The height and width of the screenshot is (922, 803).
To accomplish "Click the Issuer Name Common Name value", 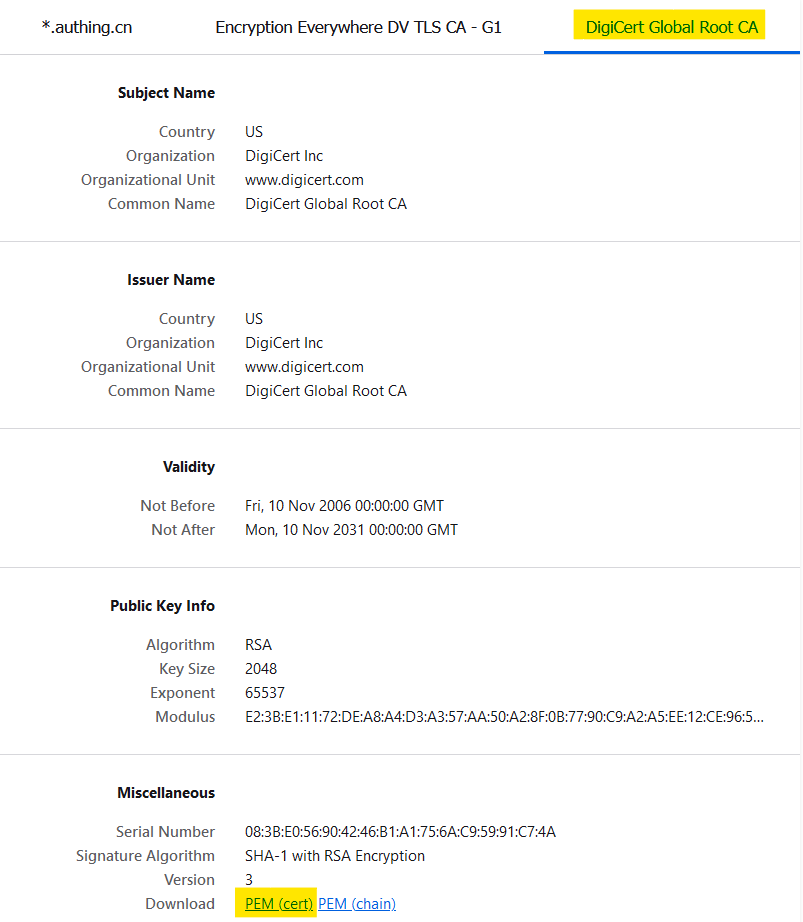I will [x=326, y=391].
